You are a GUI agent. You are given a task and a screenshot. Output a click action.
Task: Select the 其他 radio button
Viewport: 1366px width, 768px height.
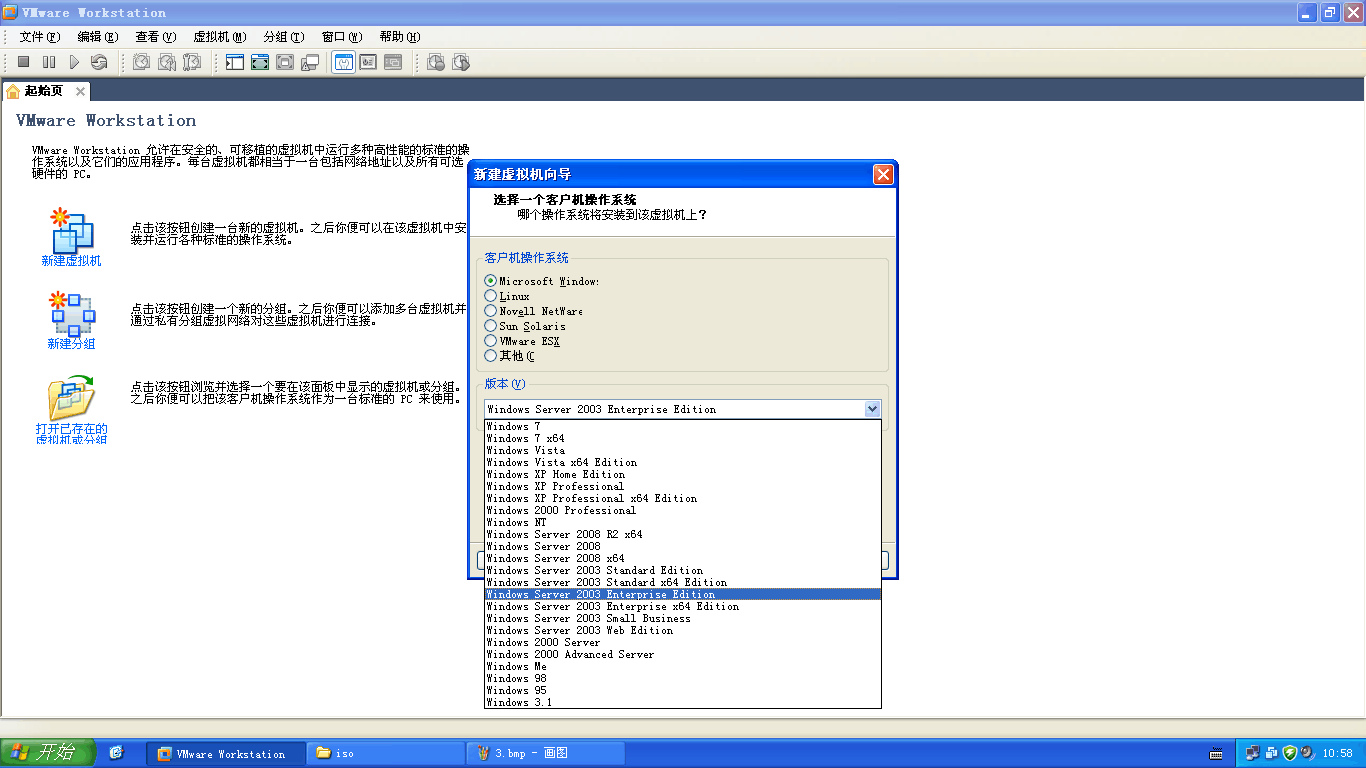[490, 356]
